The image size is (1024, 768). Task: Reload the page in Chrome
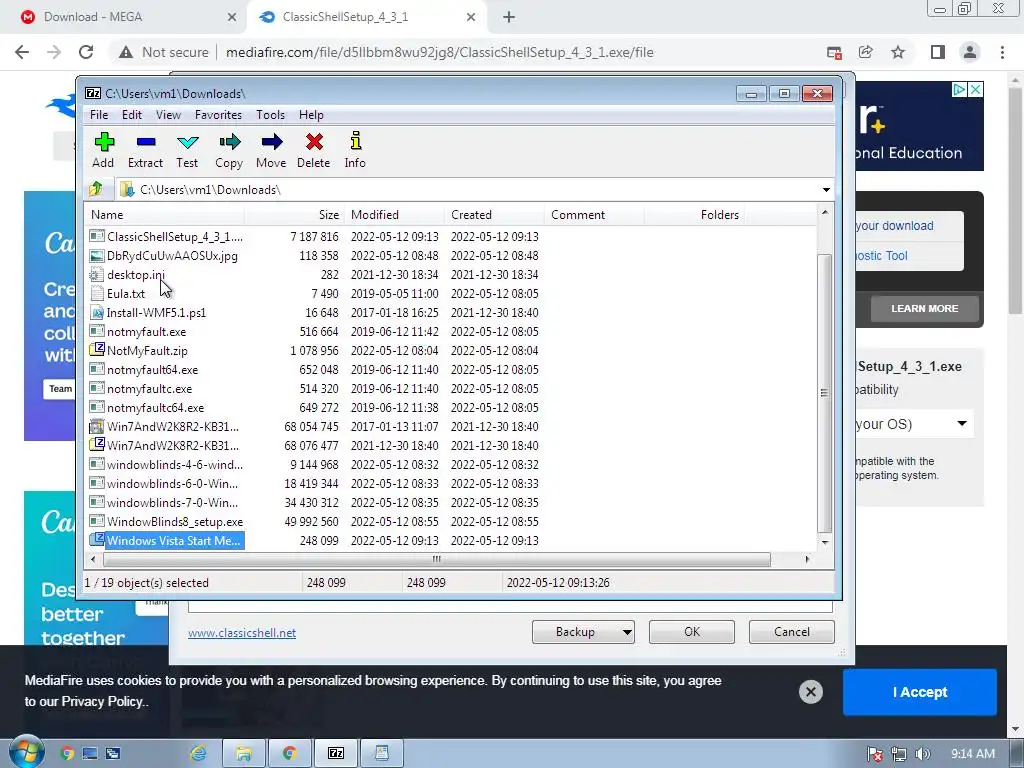[86, 52]
